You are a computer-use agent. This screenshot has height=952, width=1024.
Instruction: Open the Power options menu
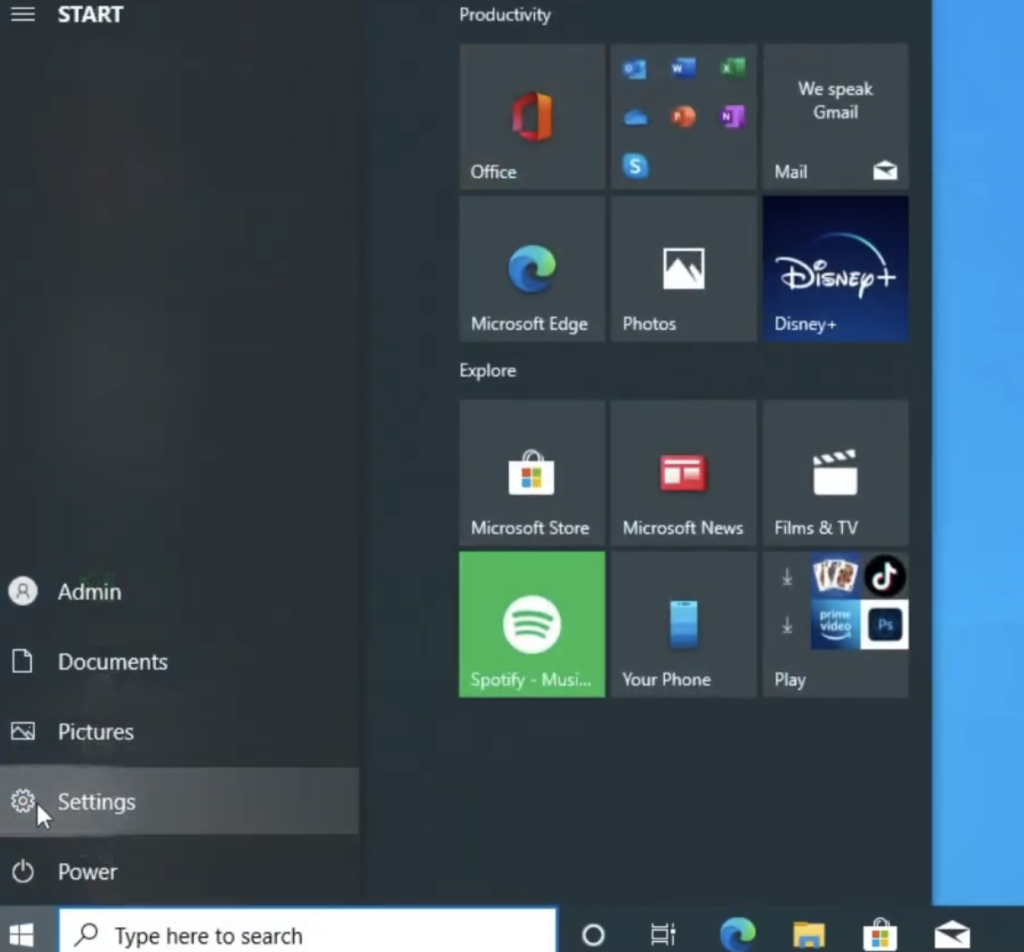pos(86,872)
